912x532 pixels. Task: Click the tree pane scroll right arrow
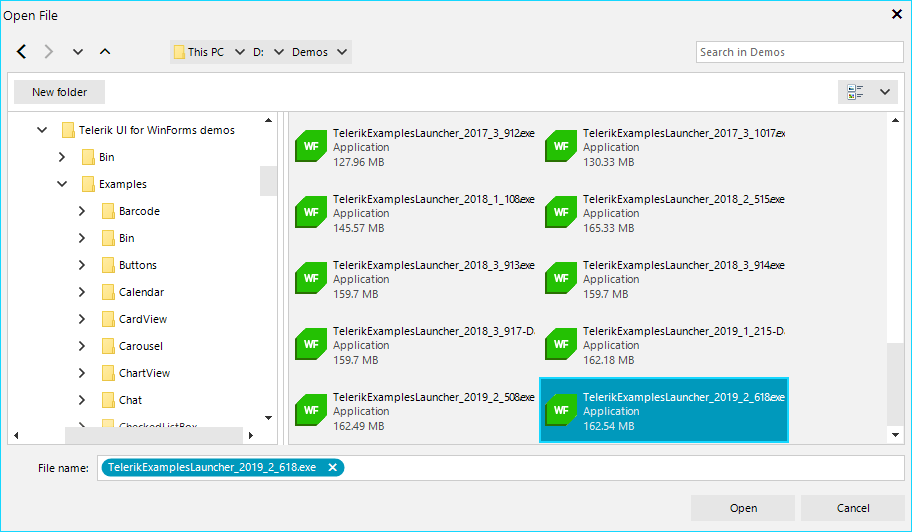(251, 435)
